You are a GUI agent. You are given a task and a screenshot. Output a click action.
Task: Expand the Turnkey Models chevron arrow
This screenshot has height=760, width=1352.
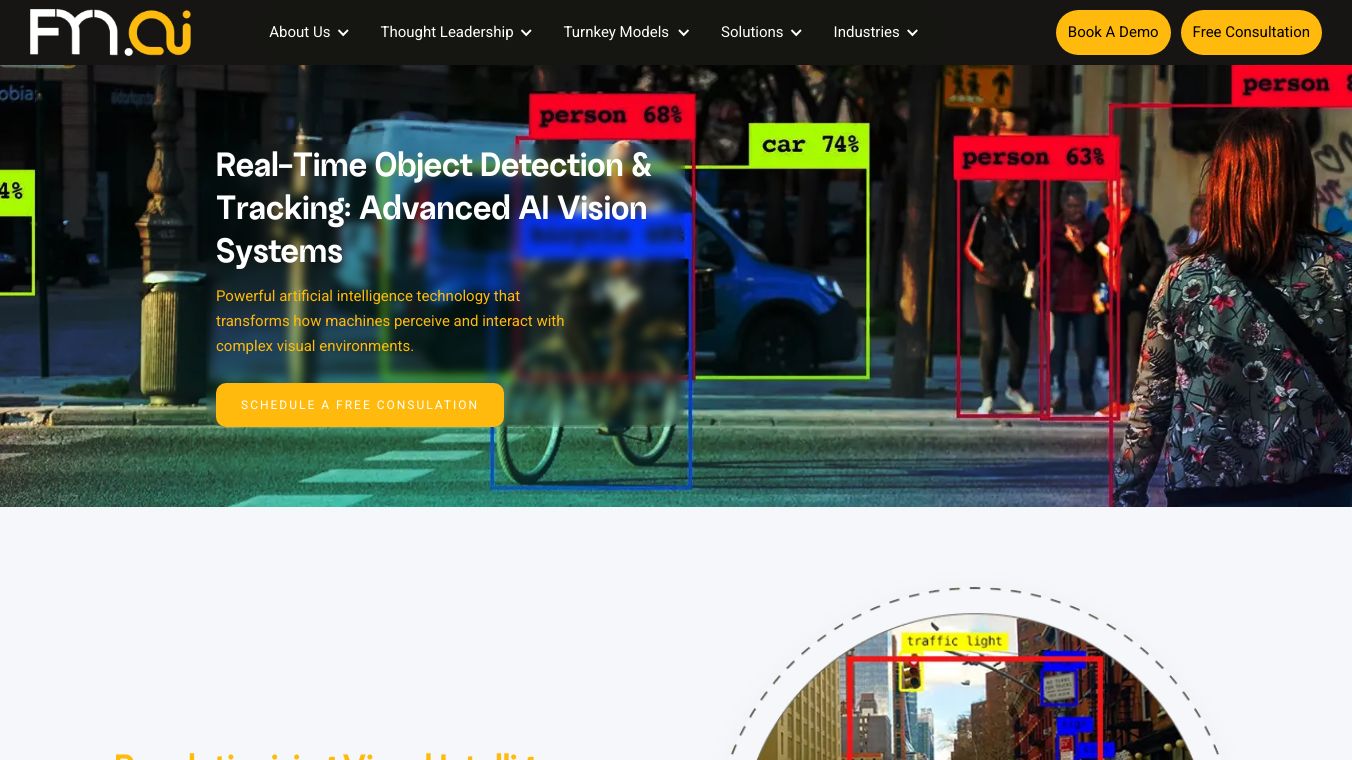(x=683, y=33)
